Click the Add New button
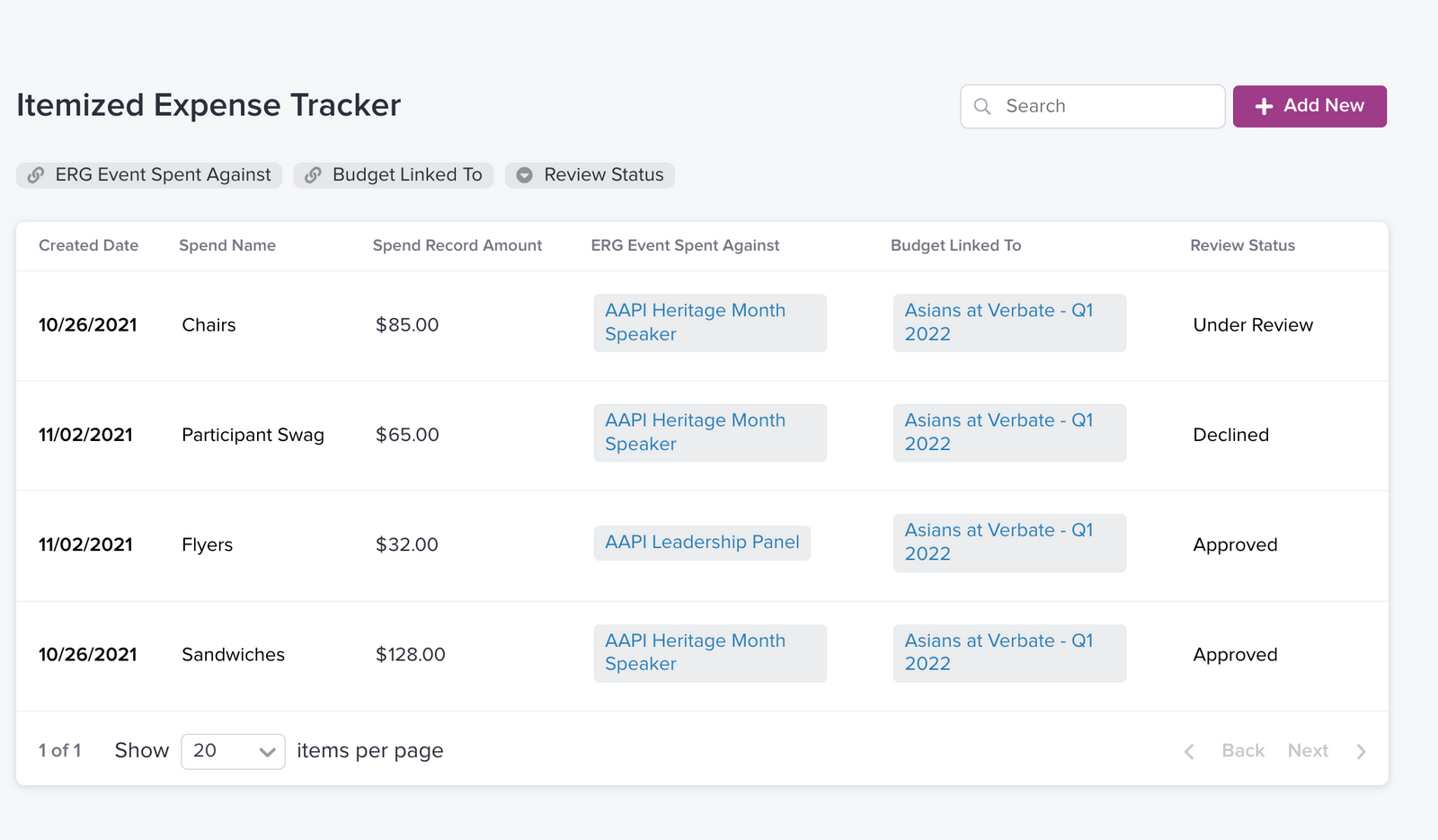This screenshot has height=840, width=1438. pyautogui.click(x=1309, y=106)
